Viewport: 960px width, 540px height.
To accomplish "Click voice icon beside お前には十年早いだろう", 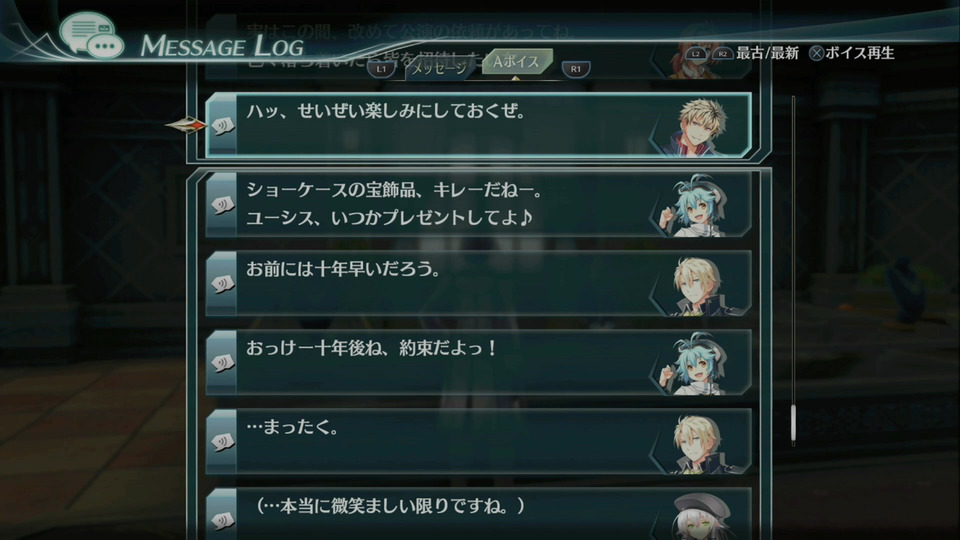I will (x=223, y=283).
